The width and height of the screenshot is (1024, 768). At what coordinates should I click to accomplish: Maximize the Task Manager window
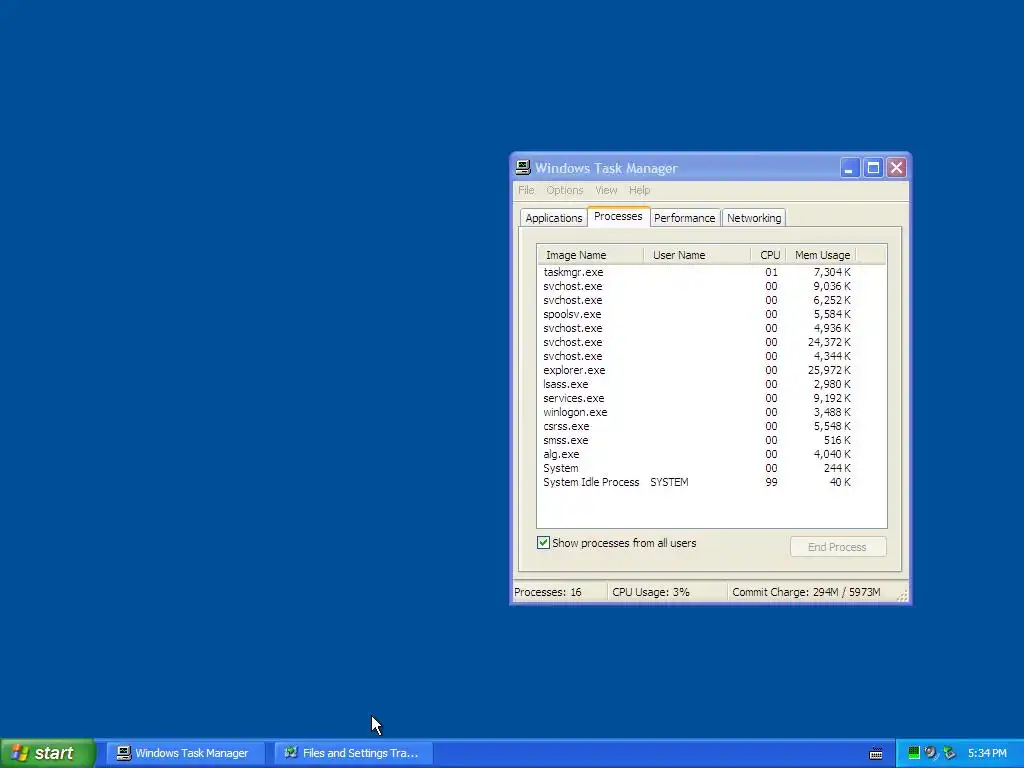pyautogui.click(x=873, y=168)
